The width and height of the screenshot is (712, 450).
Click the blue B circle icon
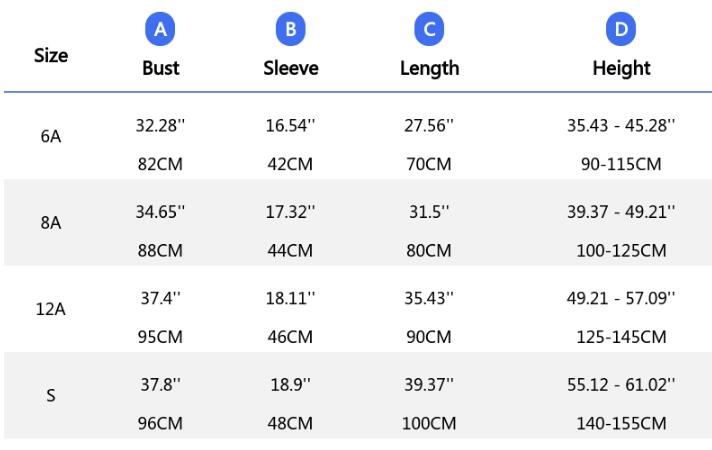click(291, 29)
